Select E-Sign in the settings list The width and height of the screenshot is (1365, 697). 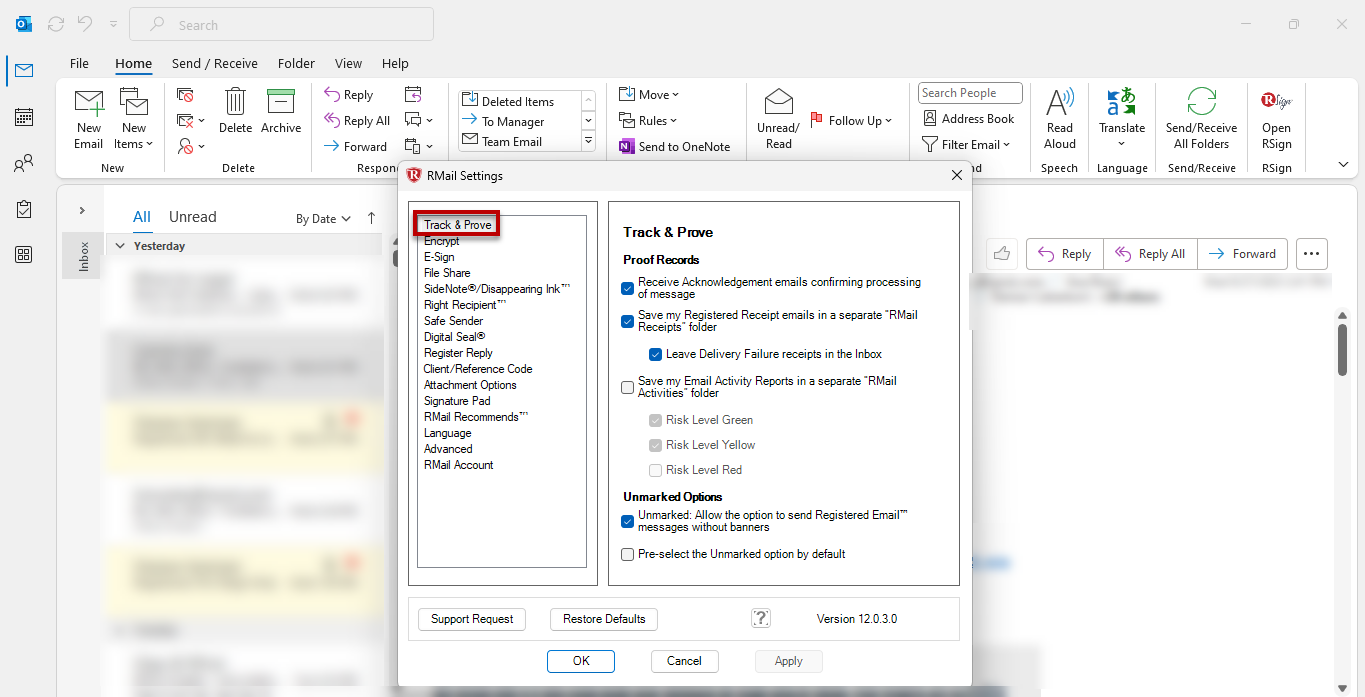pyautogui.click(x=439, y=257)
